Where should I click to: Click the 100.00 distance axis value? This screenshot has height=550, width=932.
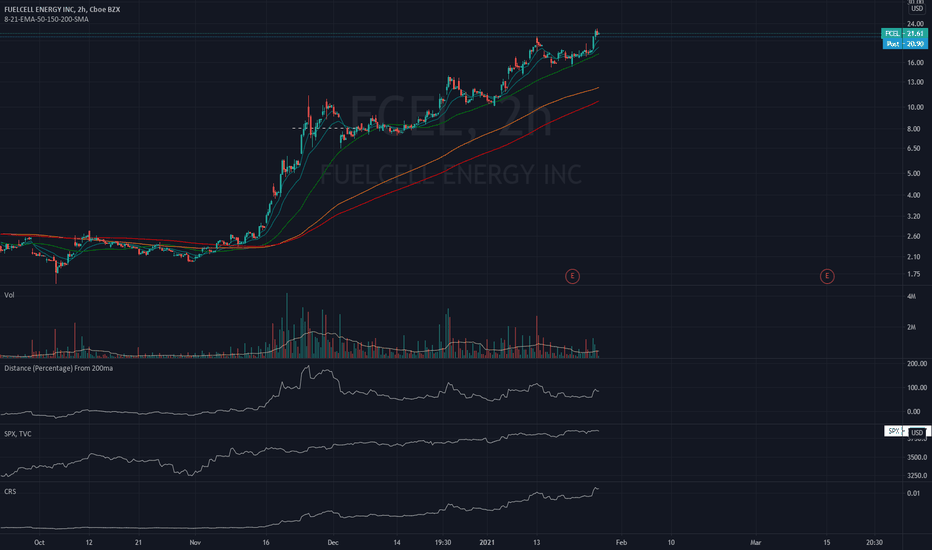tap(917, 388)
